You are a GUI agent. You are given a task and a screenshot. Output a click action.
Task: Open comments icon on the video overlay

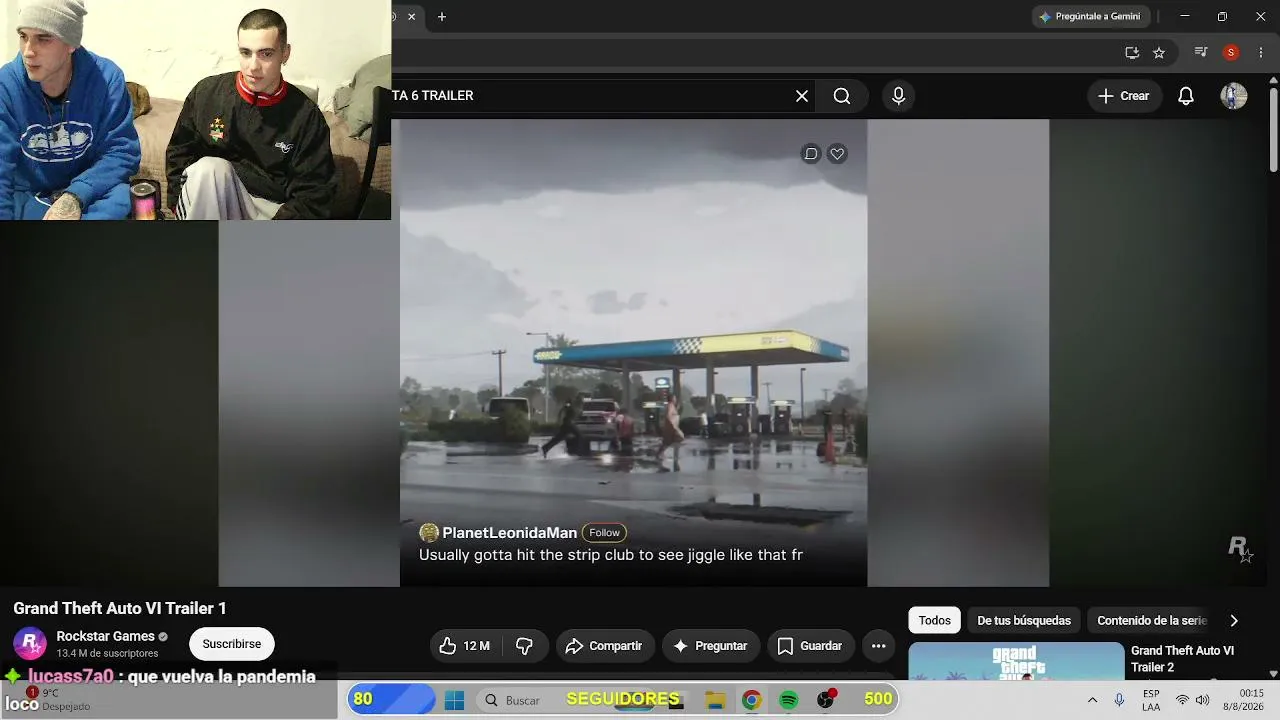[811, 153]
